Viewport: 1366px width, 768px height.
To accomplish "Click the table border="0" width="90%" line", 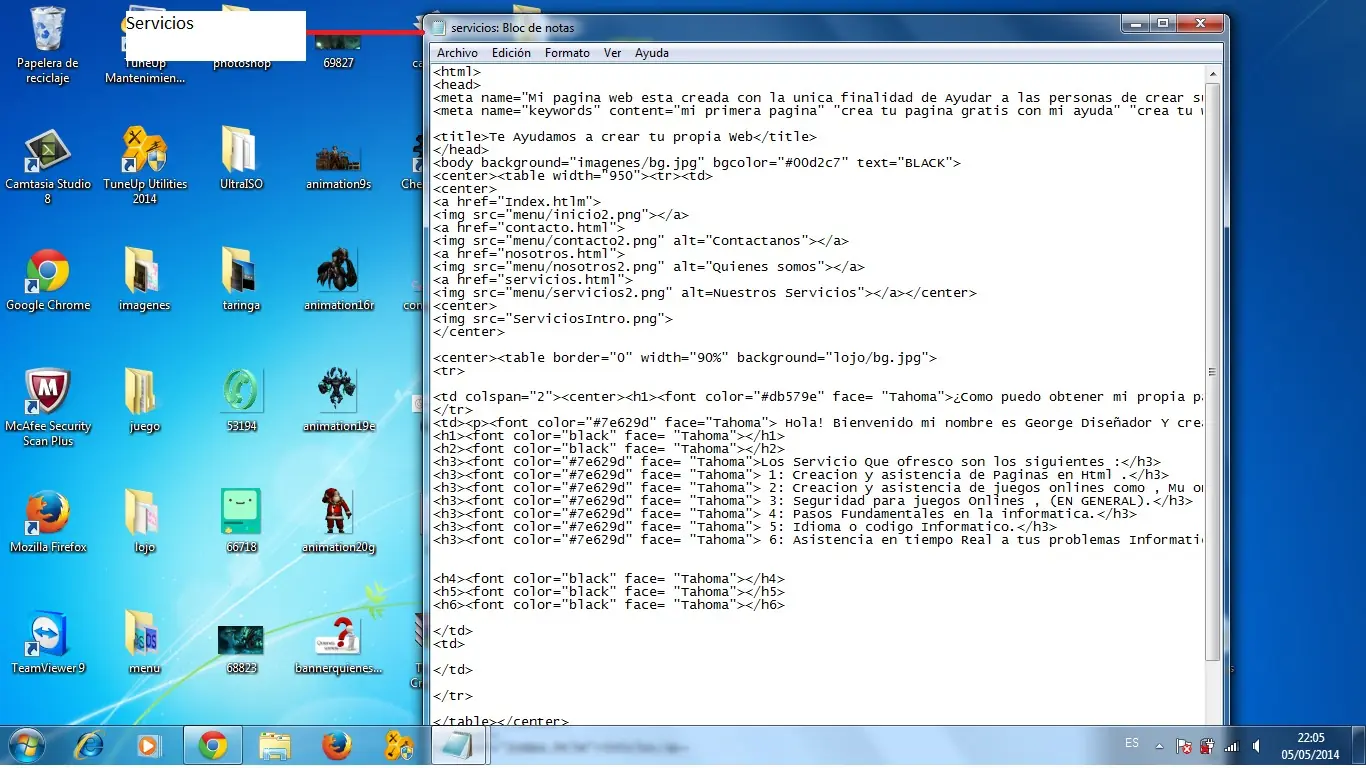I will pos(685,358).
